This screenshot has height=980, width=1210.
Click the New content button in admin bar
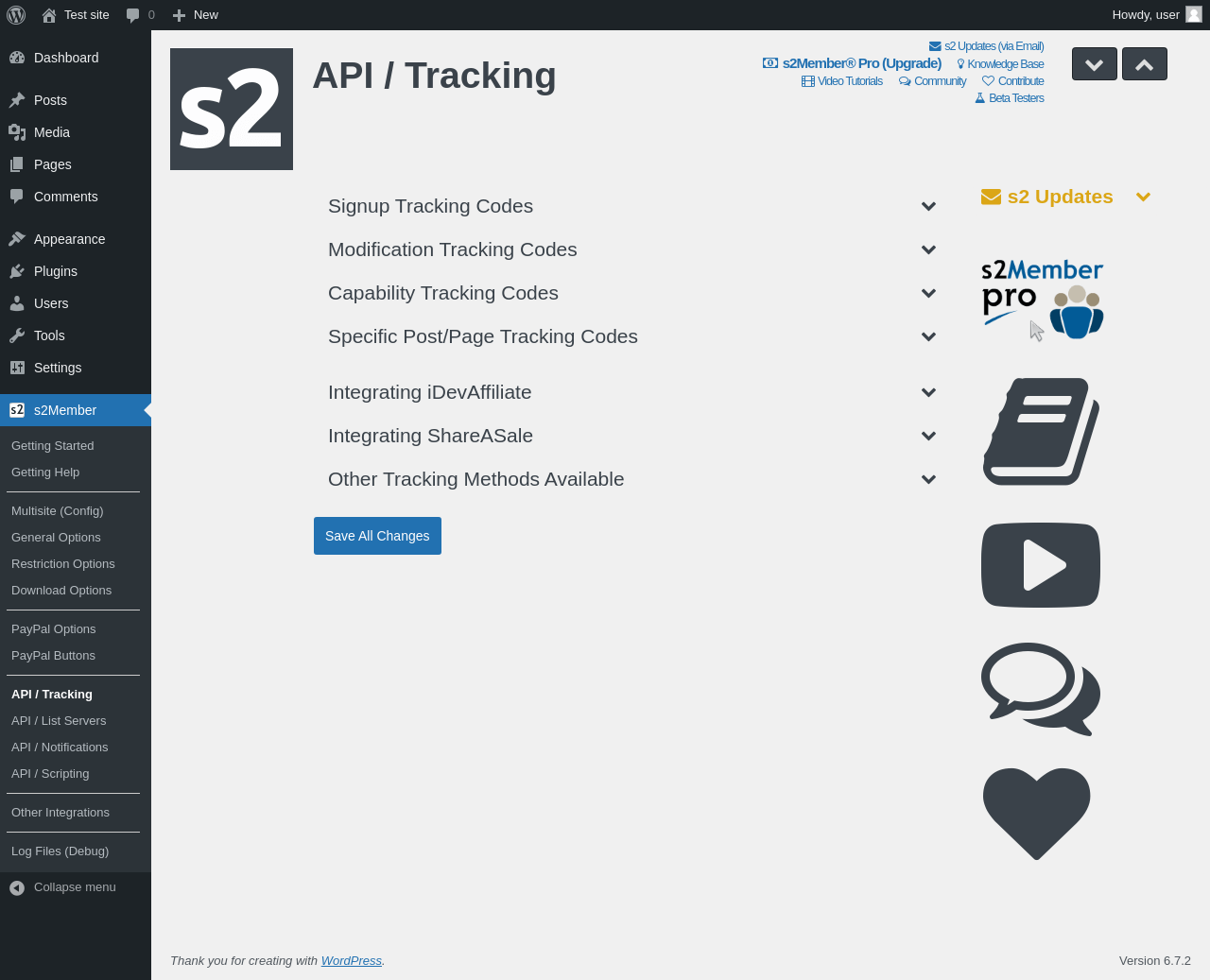click(195, 15)
